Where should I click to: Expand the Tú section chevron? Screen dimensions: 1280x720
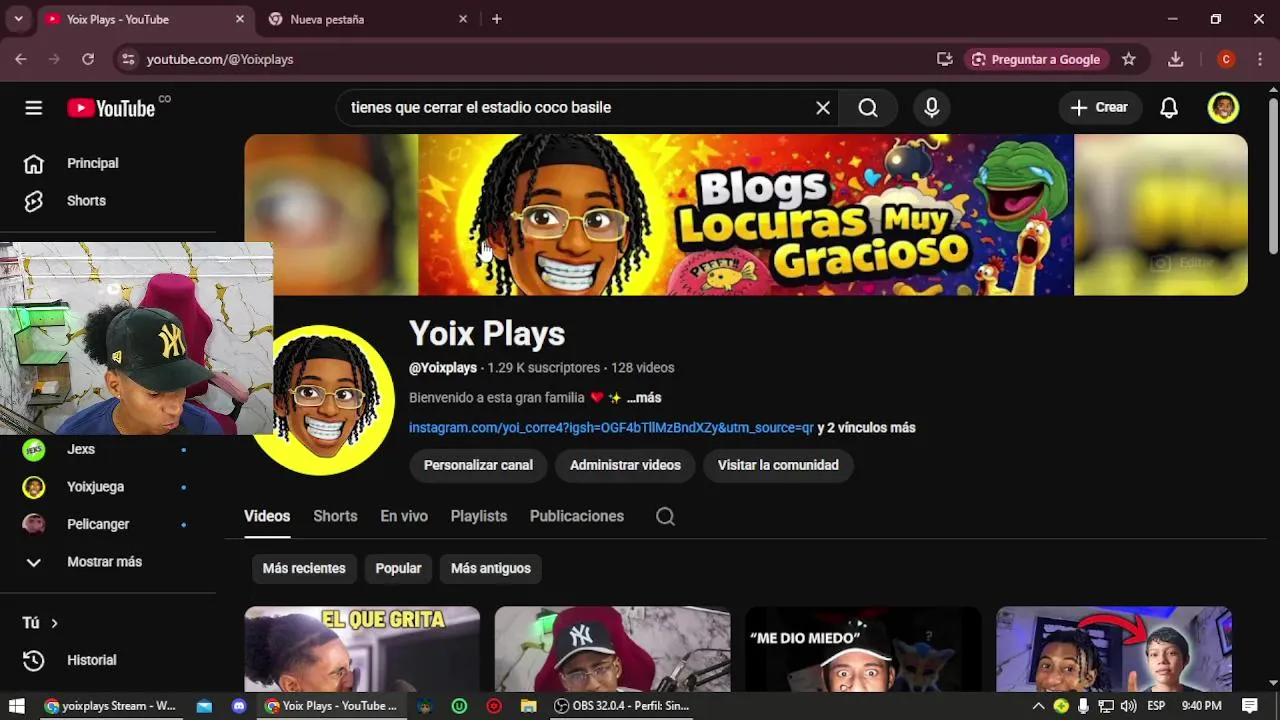54,623
